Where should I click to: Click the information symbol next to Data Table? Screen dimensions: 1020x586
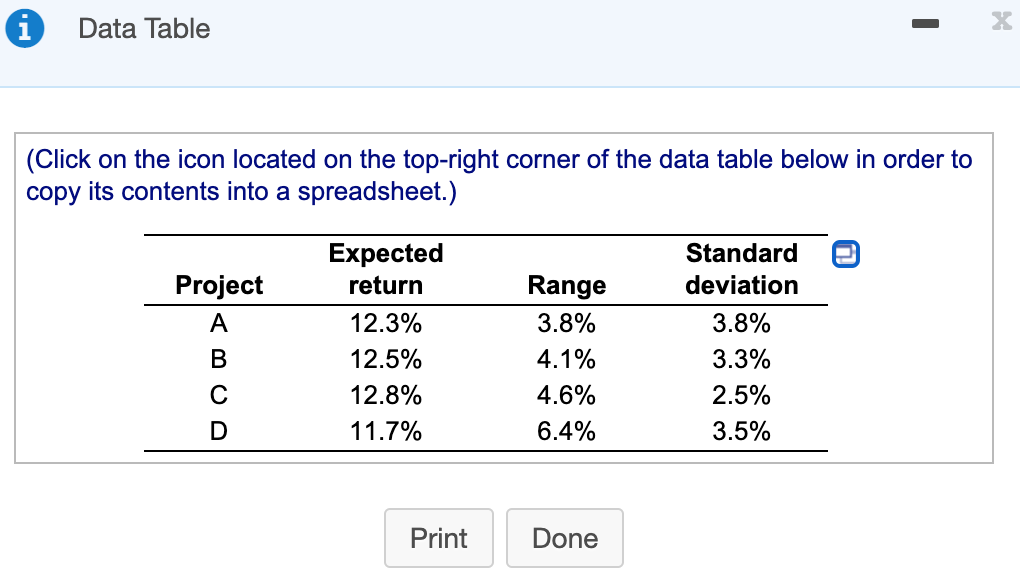click(x=24, y=28)
